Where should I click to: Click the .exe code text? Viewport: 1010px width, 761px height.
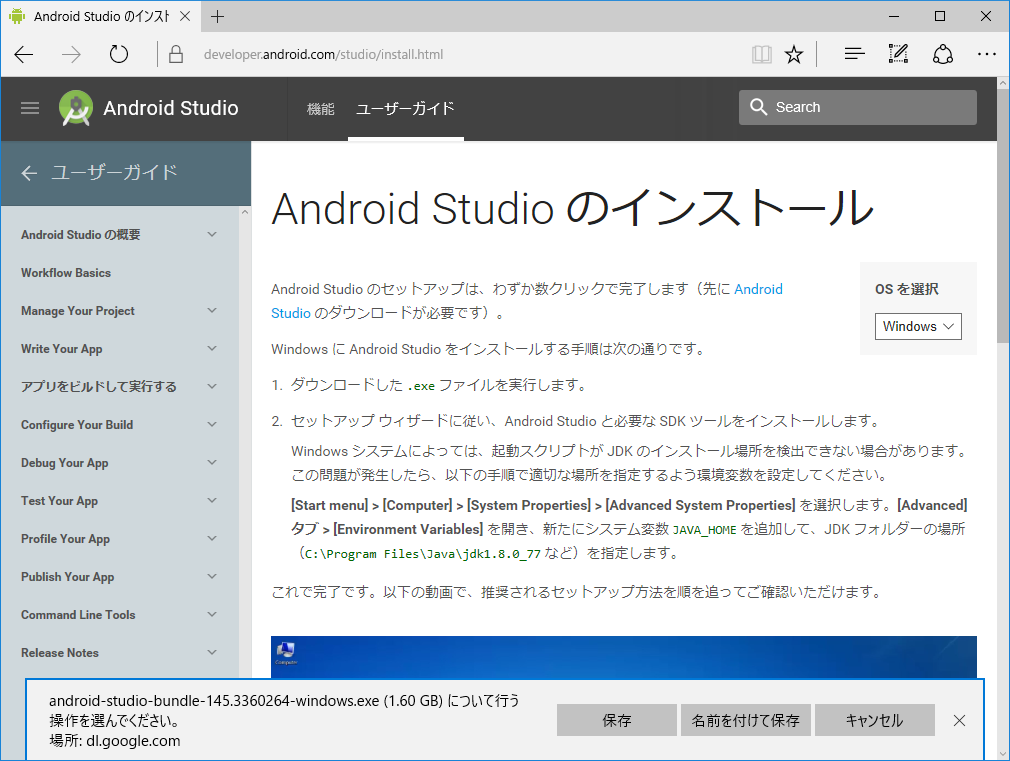point(421,386)
